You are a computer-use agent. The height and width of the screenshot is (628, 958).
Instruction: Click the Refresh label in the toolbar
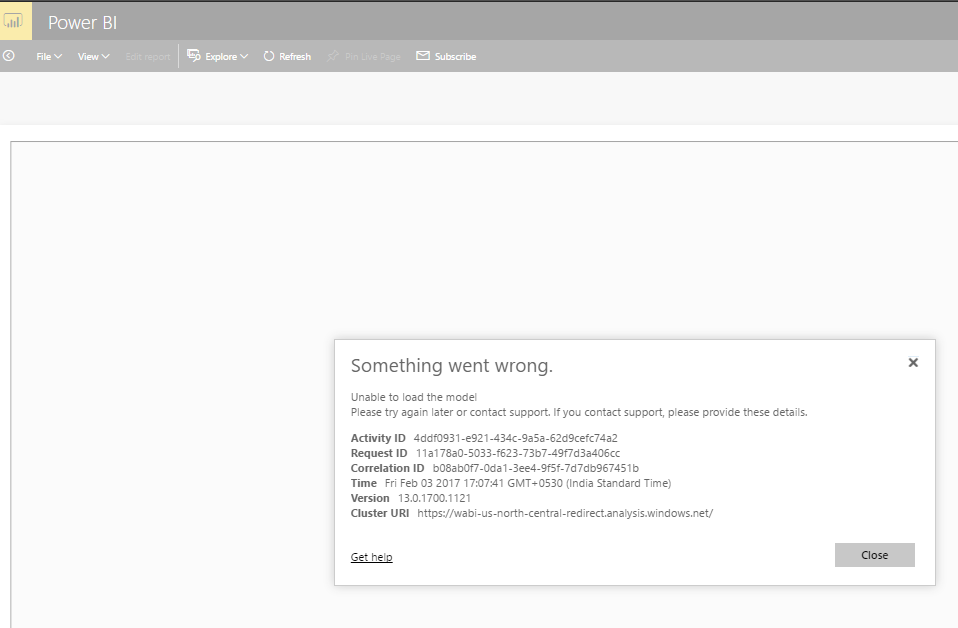pos(295,56)
